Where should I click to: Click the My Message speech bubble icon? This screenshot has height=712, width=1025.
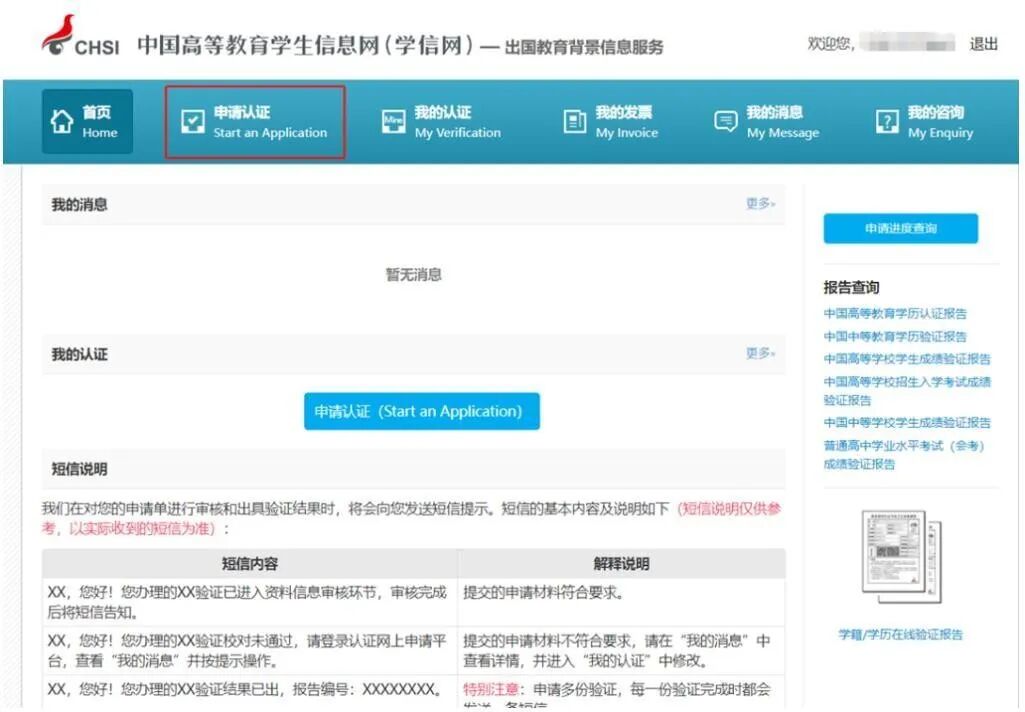[x=726, y=122]
